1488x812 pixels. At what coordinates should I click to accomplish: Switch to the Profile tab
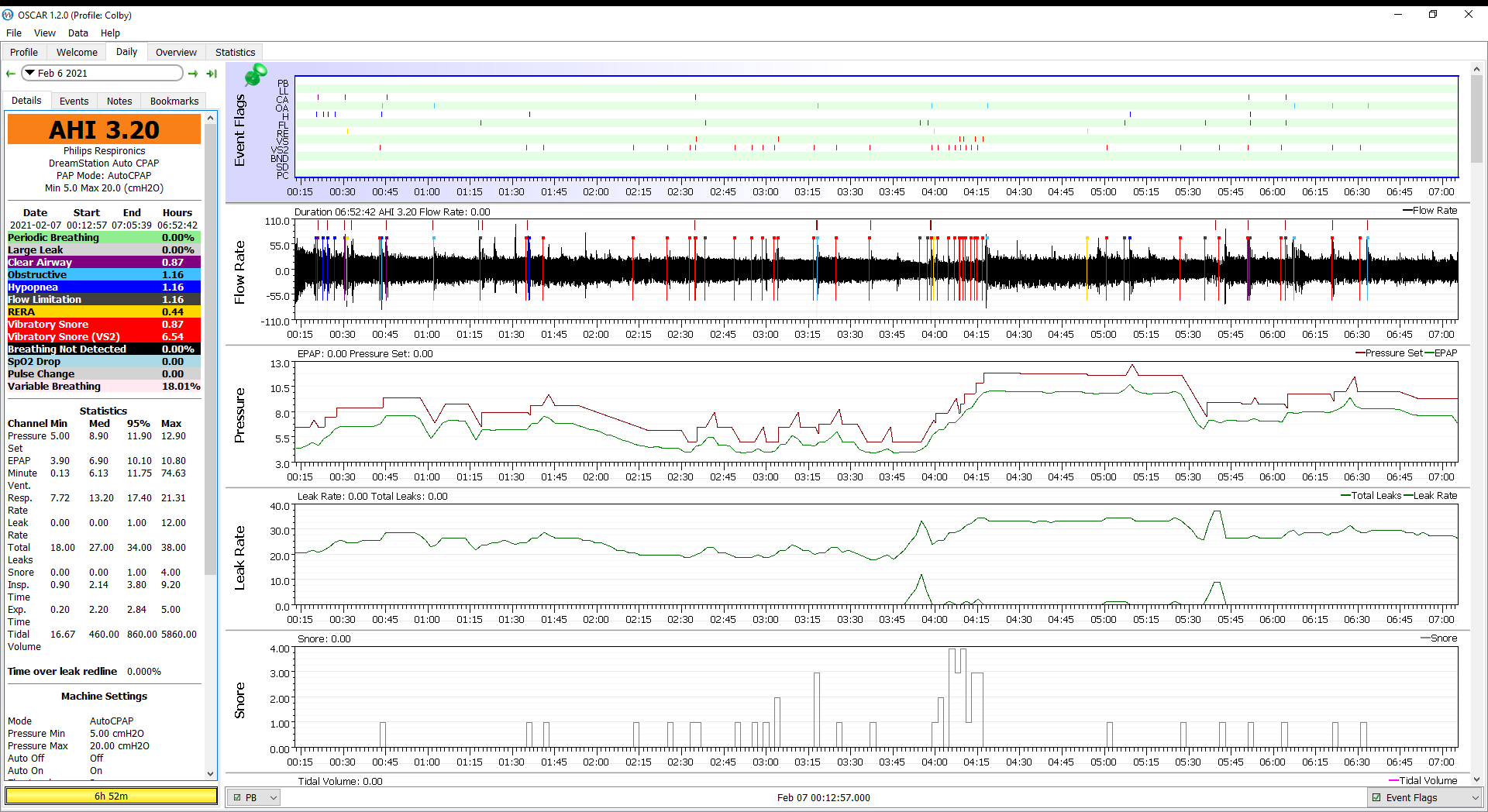[x=24, y=52]
